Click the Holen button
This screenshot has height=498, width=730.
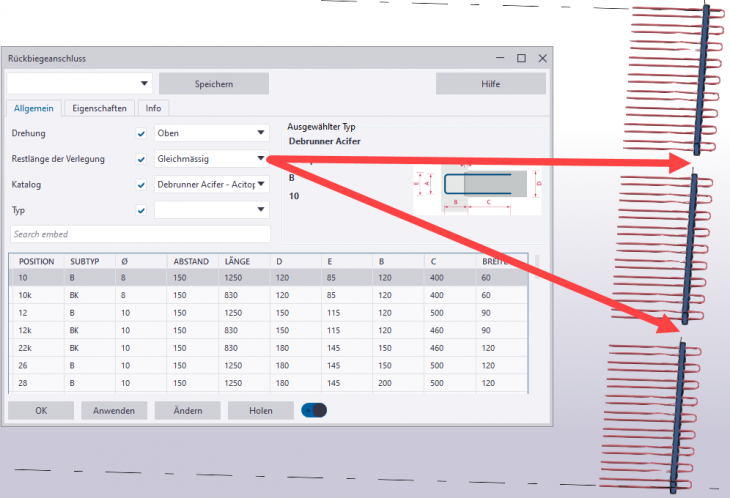pos(260,410)
